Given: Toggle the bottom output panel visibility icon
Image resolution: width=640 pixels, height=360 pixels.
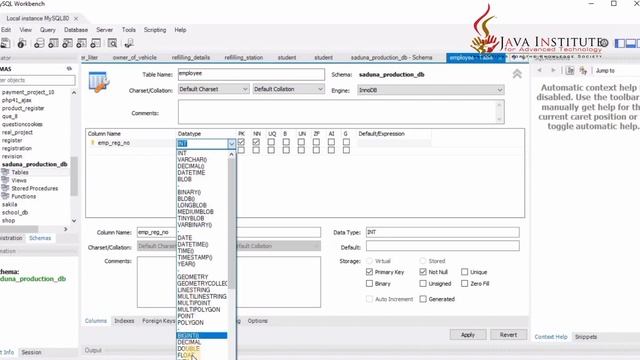Looking at the screenshot, I should click(631, 43).
